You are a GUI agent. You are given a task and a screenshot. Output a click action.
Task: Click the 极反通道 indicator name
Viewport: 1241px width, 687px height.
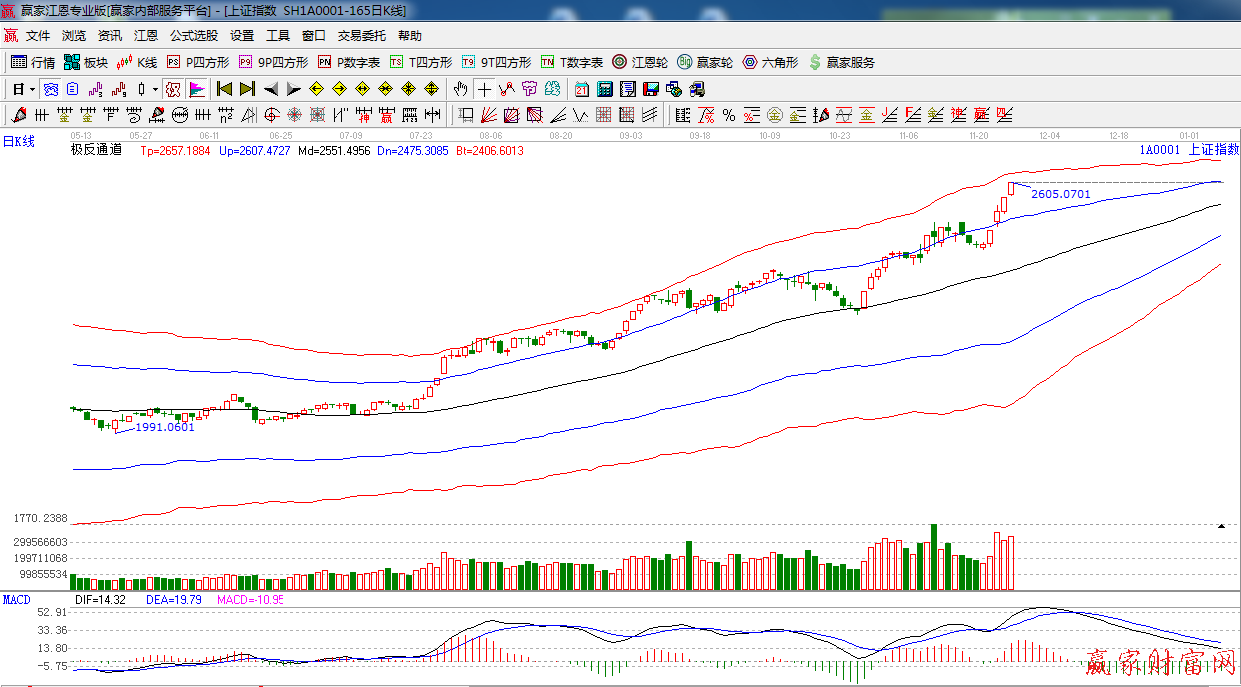pos(96,151)
